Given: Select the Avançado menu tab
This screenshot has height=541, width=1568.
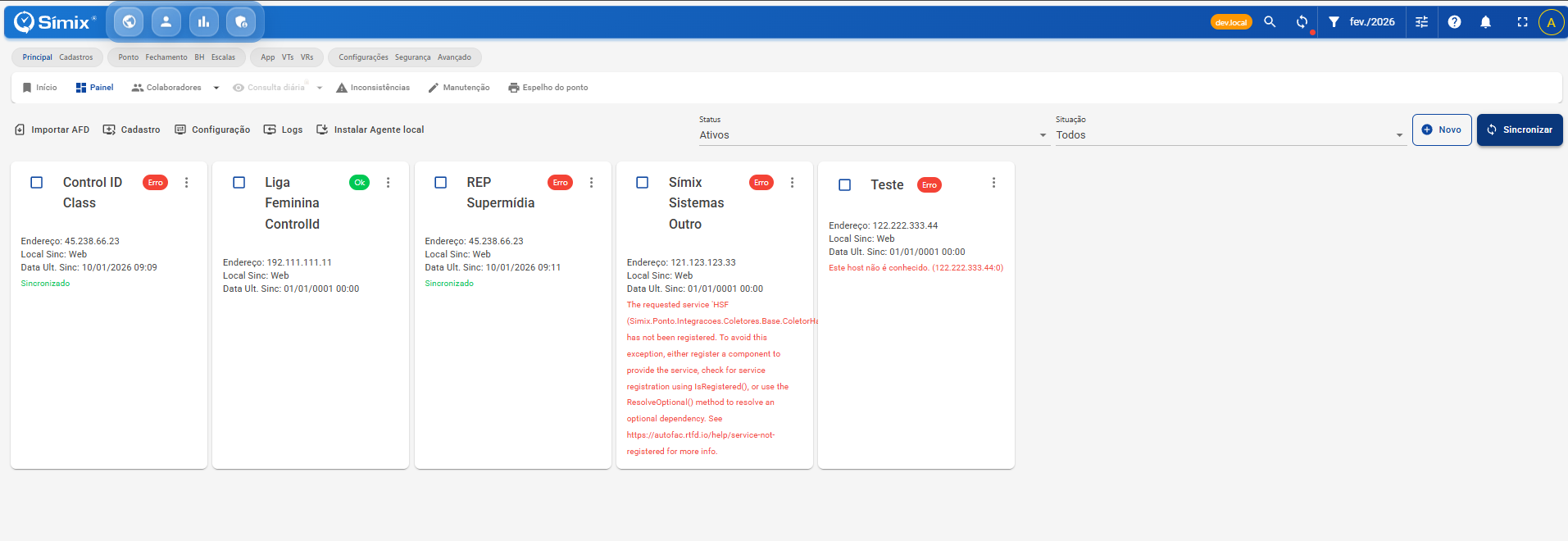Looking at the screenshot, I should 454,57.
